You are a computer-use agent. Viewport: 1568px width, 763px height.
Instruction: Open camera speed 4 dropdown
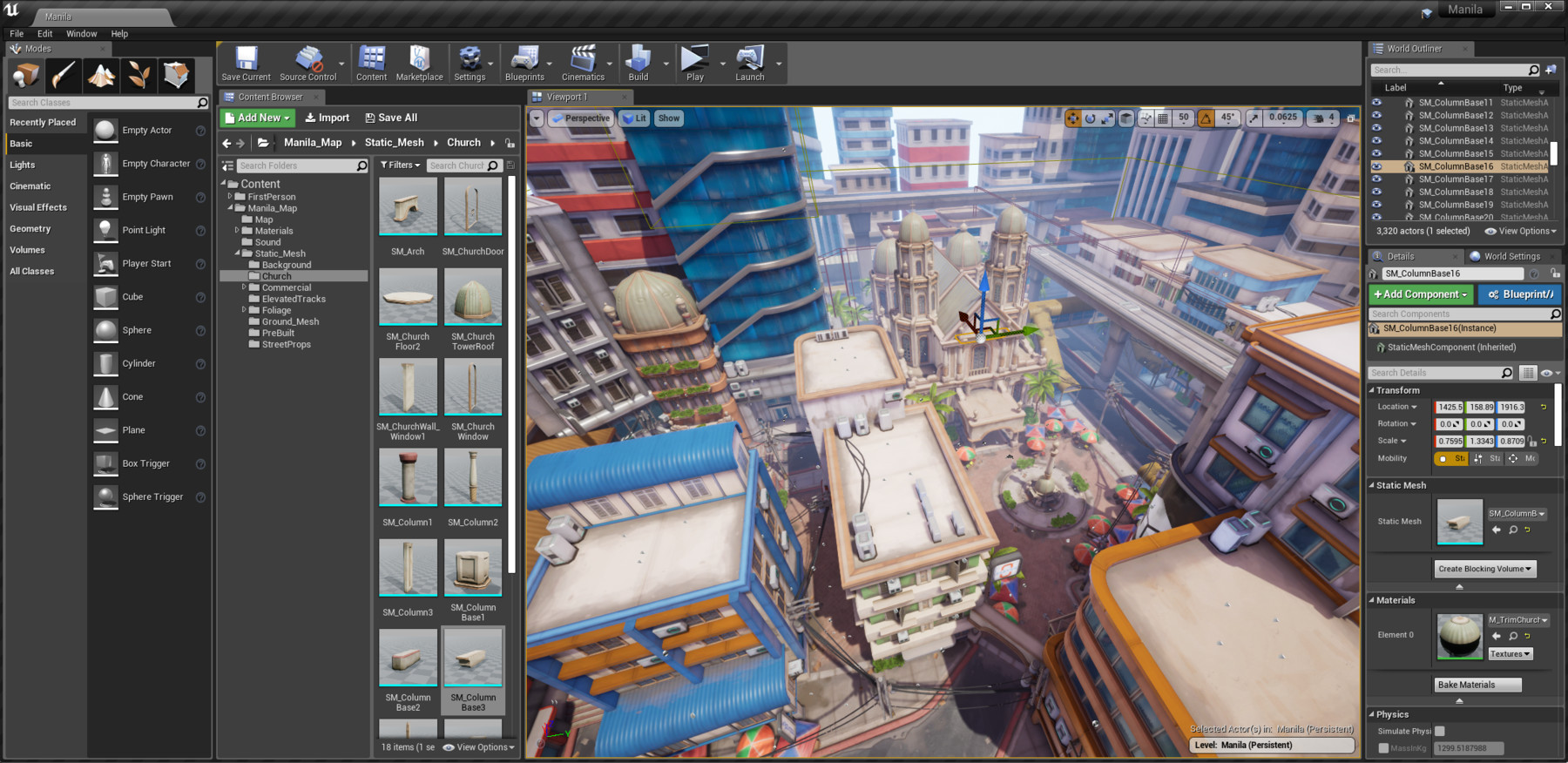[1323, 118]
